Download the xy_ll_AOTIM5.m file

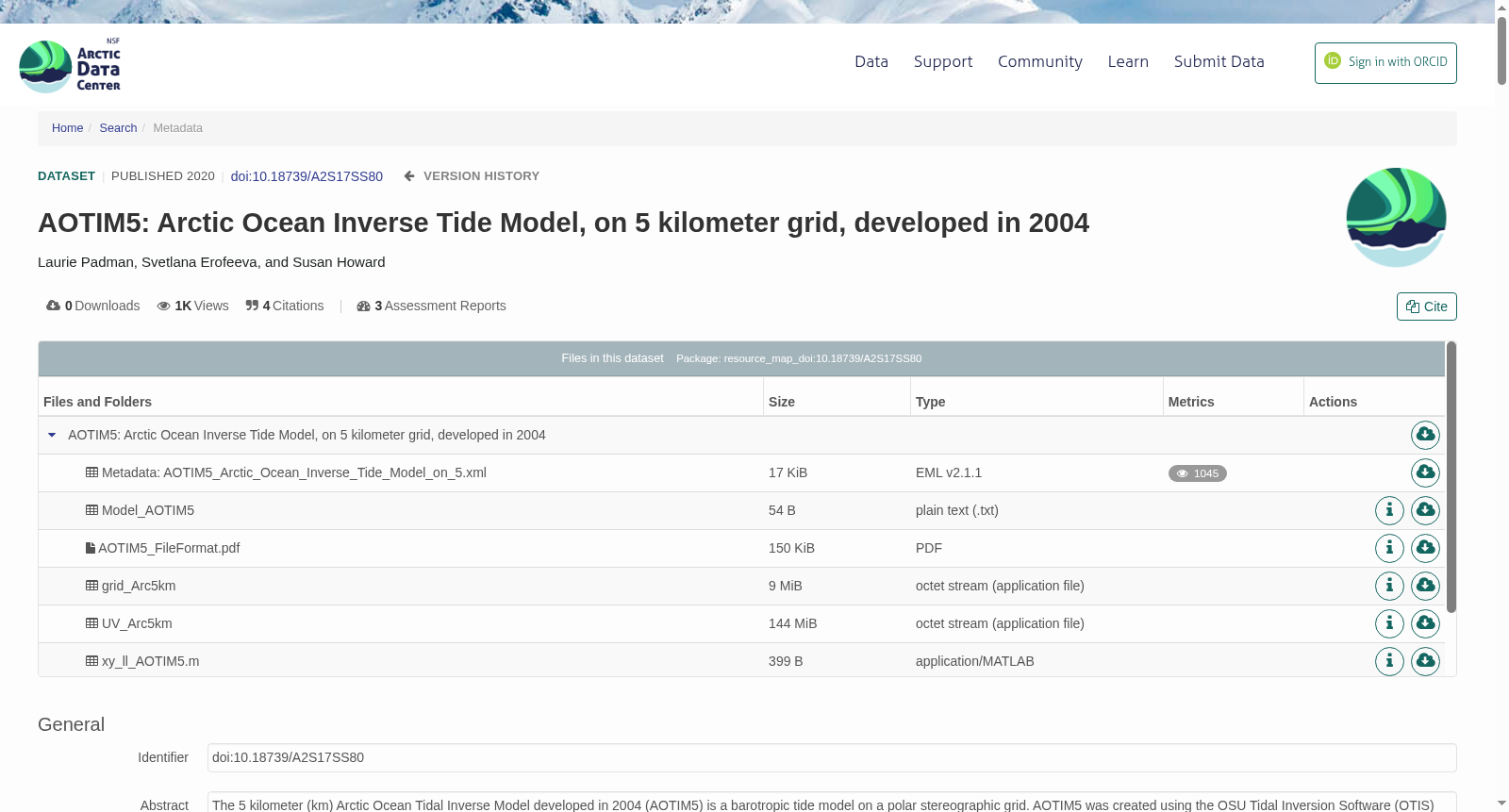point(1425,661)
